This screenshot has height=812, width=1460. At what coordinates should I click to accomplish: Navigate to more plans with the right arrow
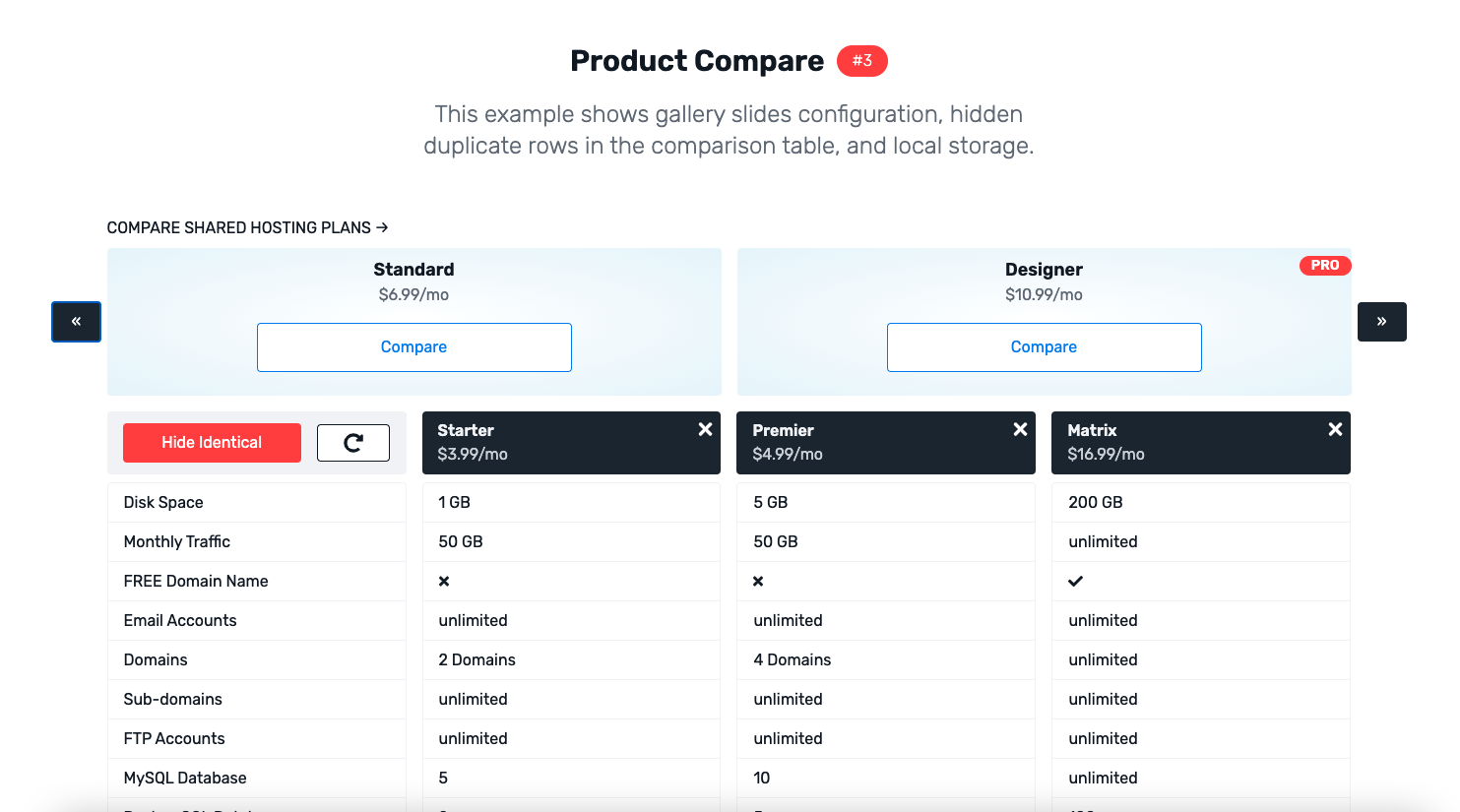[1382, 322]
